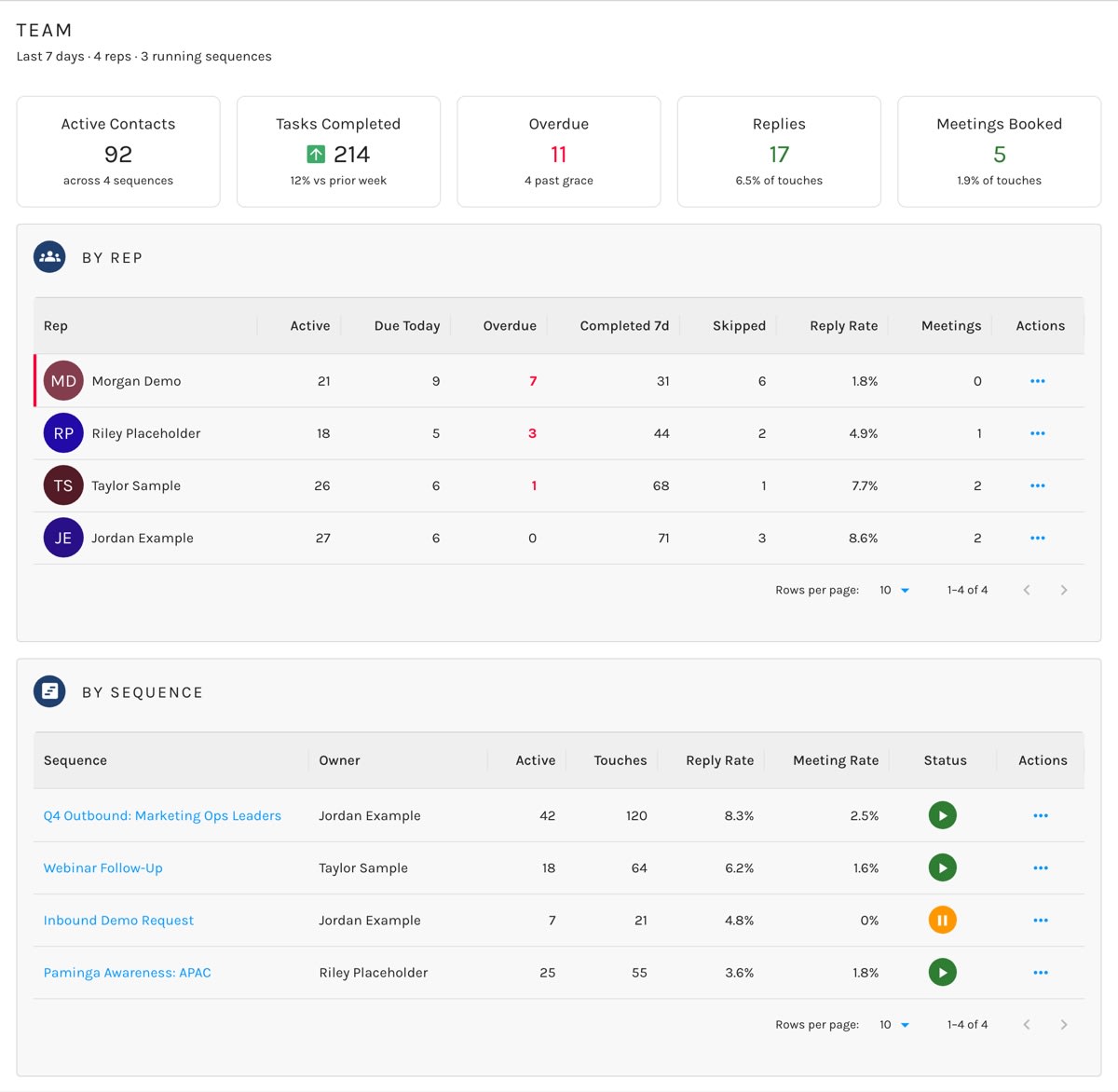
Task: Toggle paused status of Inbound Demo Request
Action: (x=943, y=920)
